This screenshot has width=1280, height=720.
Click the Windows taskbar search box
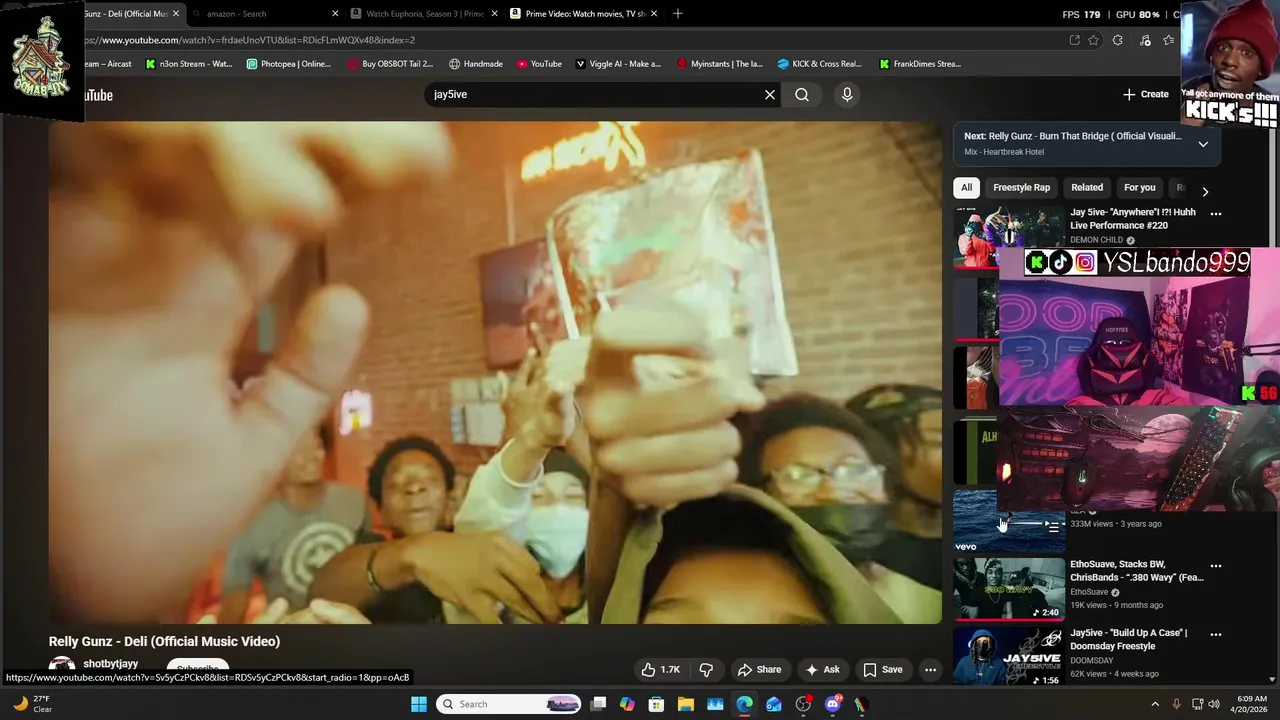click(x=510, y=704)
